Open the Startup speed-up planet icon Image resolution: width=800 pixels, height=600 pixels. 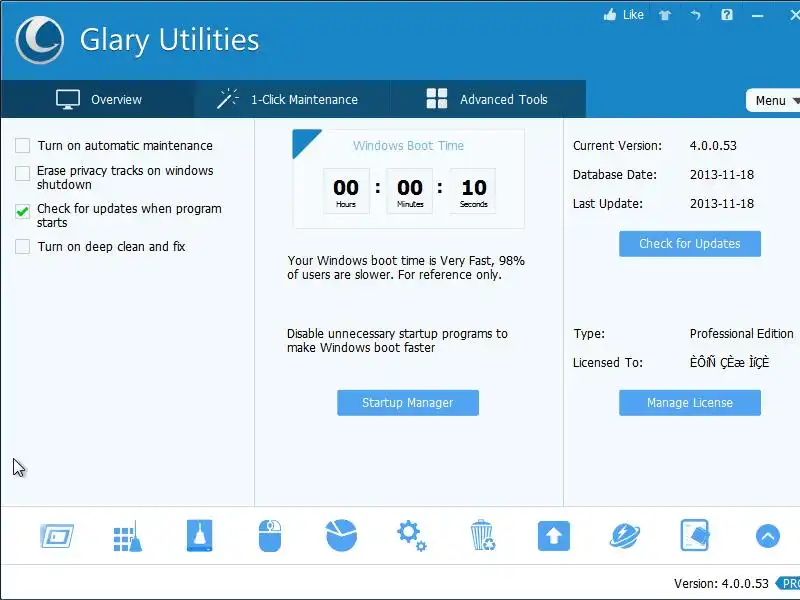click(x=625, y=536)
